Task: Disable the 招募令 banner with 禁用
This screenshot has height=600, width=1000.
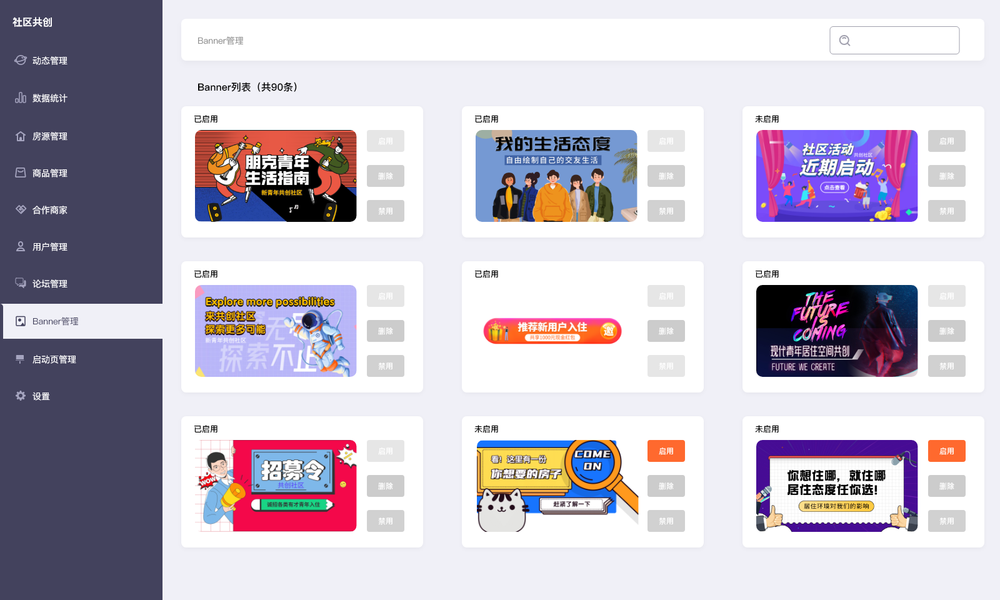Action: (385, 521)
